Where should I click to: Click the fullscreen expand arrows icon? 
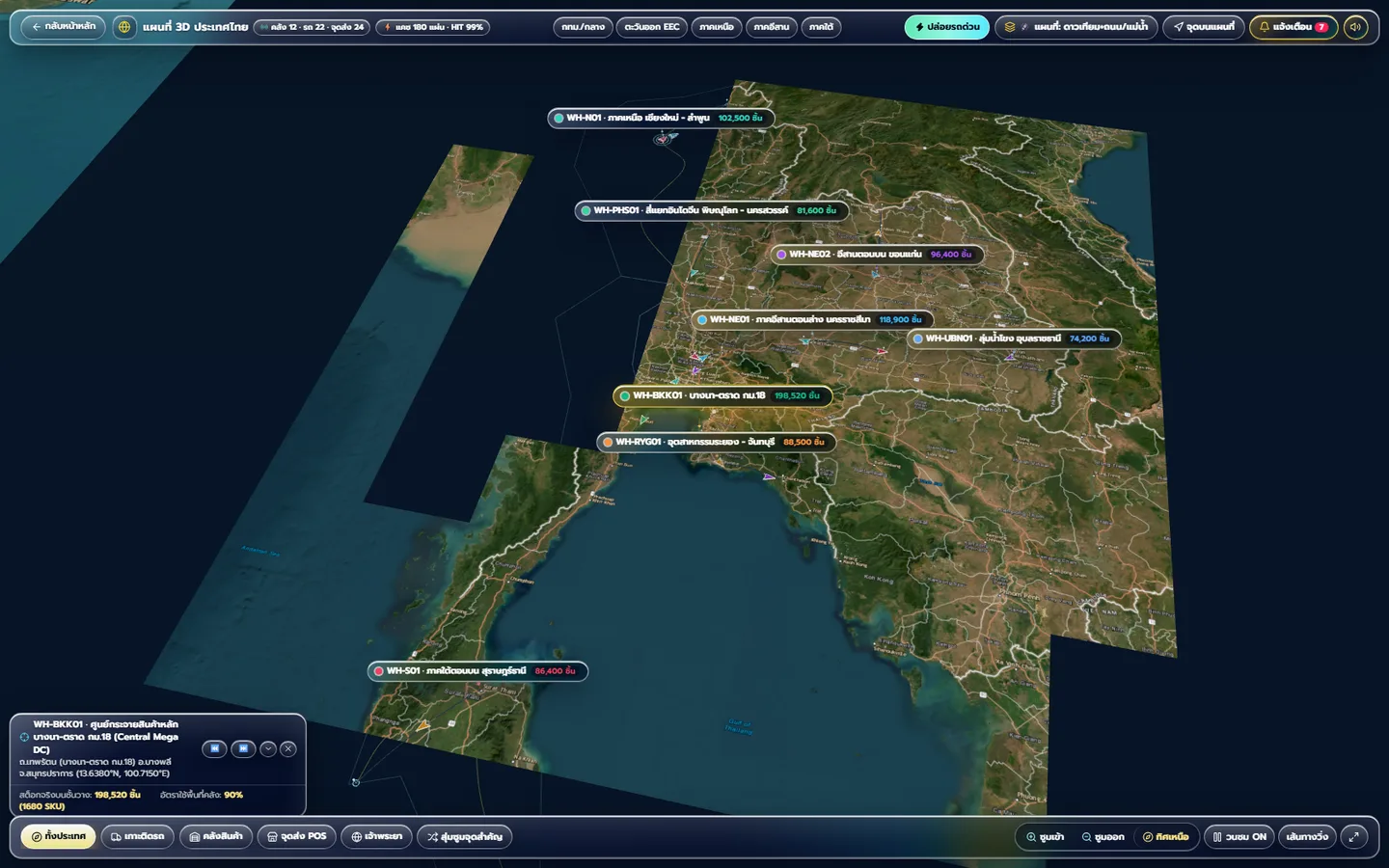[1354, 837]
